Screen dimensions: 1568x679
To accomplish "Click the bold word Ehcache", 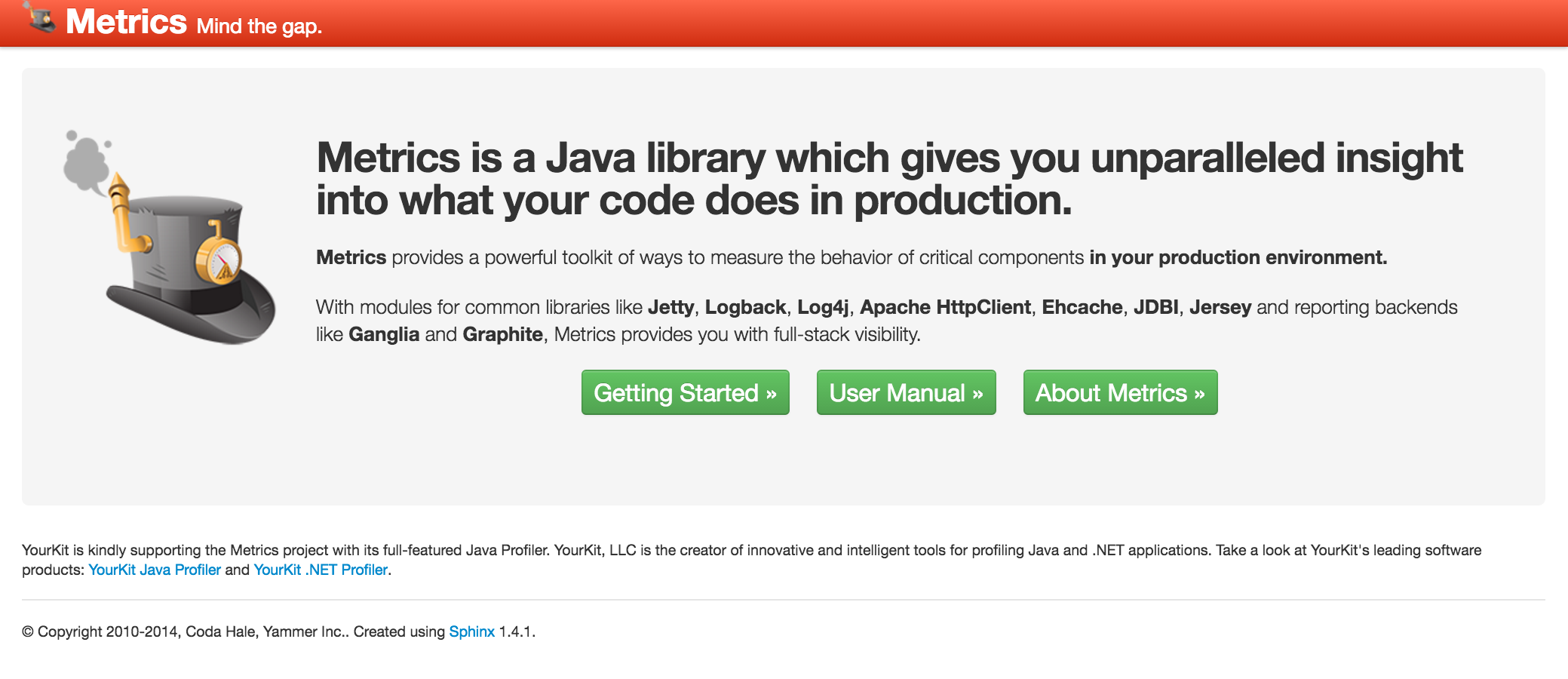I will click(1082, 307).
